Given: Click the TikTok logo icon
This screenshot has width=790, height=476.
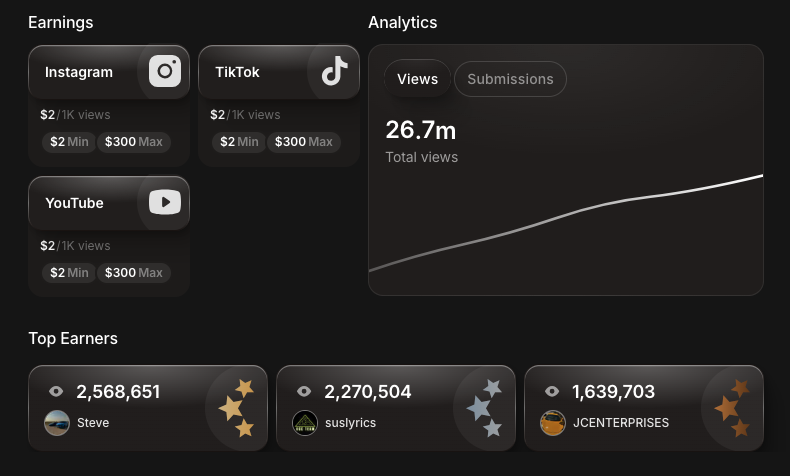Looking at the screenshot, I should click(335, 71).
